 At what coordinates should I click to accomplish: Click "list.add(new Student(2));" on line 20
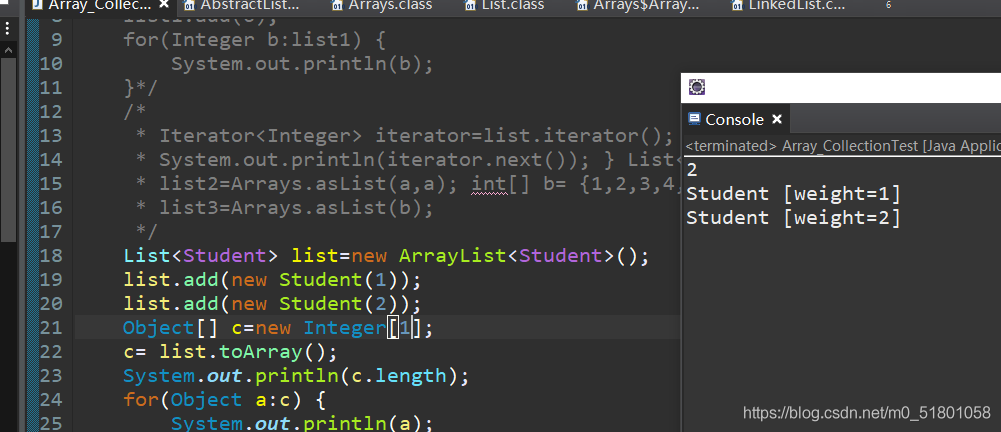(x=273, y=304)
